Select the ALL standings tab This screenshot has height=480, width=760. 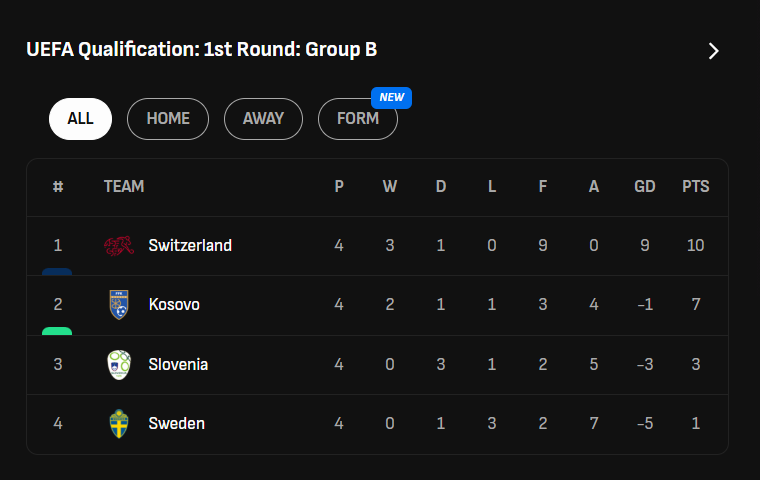point(80,118)
